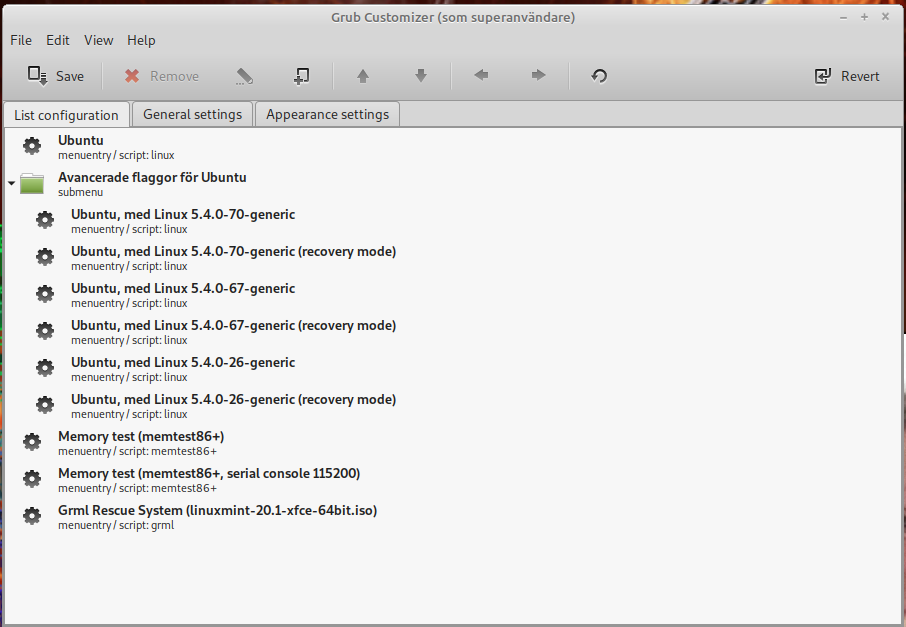Click the pencil edit entry icon
Screen dimensions: 906x627
pyautogui.click(x=244, y=76)
